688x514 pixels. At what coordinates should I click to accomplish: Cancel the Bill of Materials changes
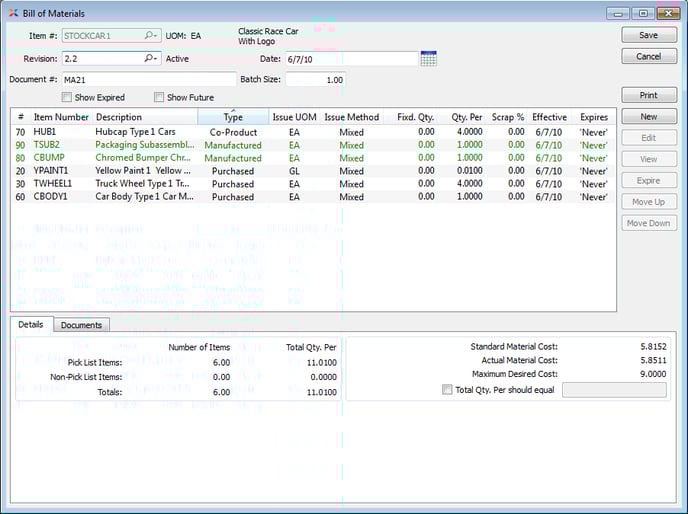(x=648, y=57)
